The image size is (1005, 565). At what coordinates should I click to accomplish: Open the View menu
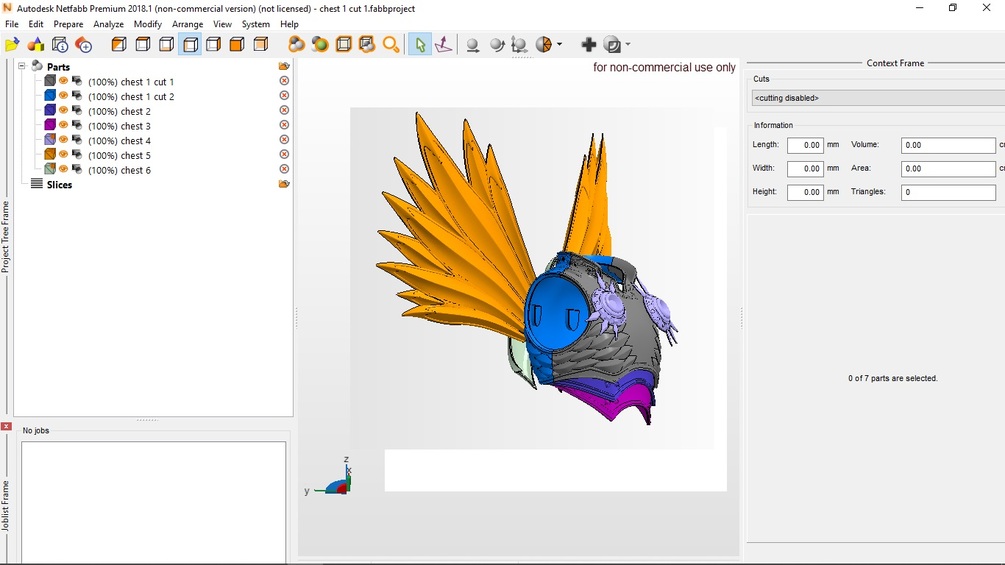point(222,24)
